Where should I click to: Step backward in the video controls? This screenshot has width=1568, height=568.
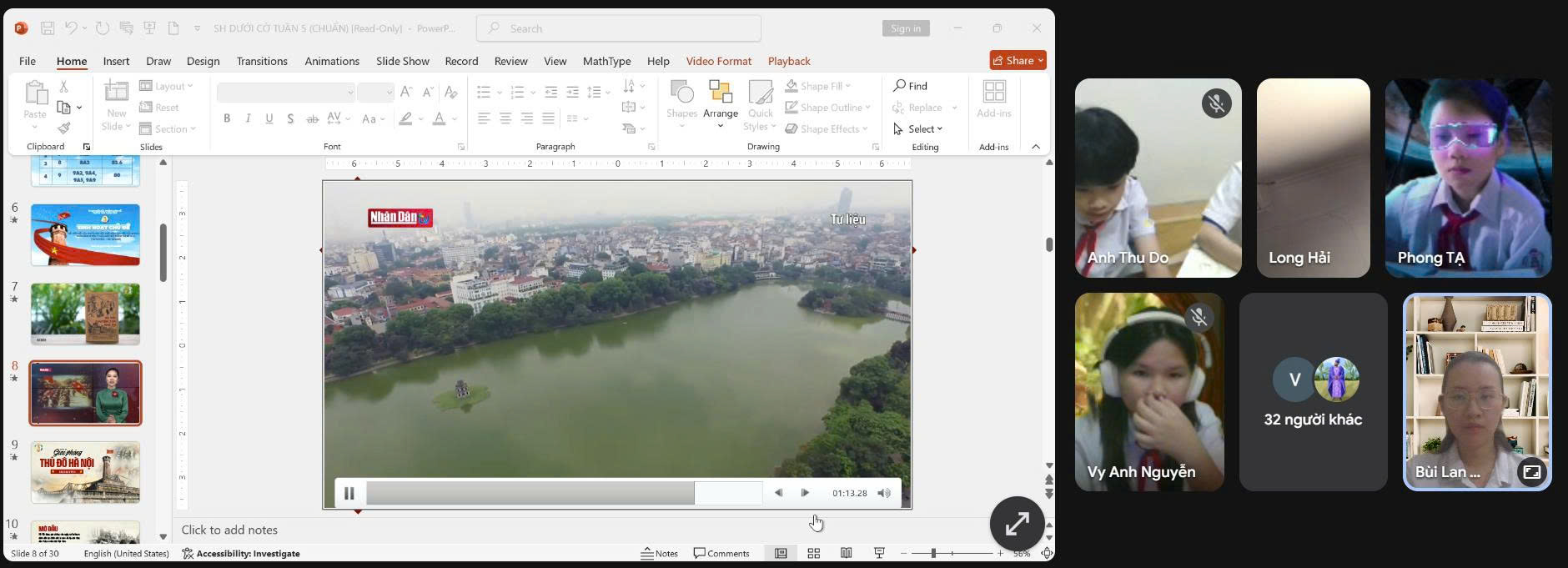[x=778, y=493]
